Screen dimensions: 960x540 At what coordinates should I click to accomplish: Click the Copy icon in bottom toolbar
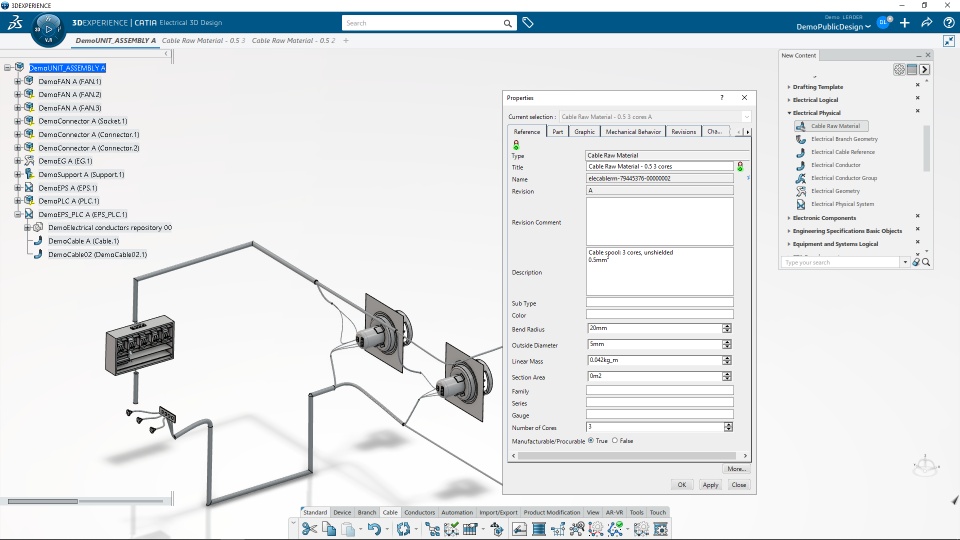[x=329, y=528]
